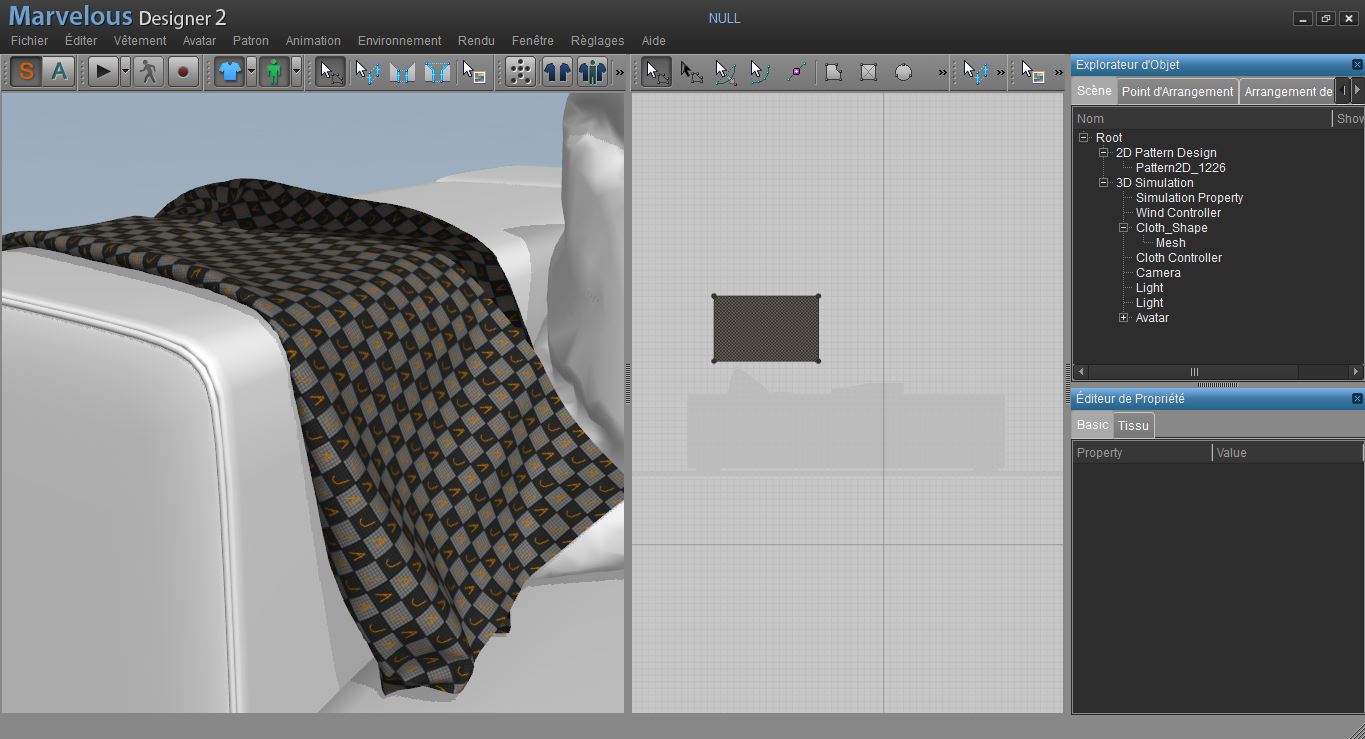Show arrangement points with the dotted icon
1365x739 pixels.
pyautogui.click(x=520, y=72)
